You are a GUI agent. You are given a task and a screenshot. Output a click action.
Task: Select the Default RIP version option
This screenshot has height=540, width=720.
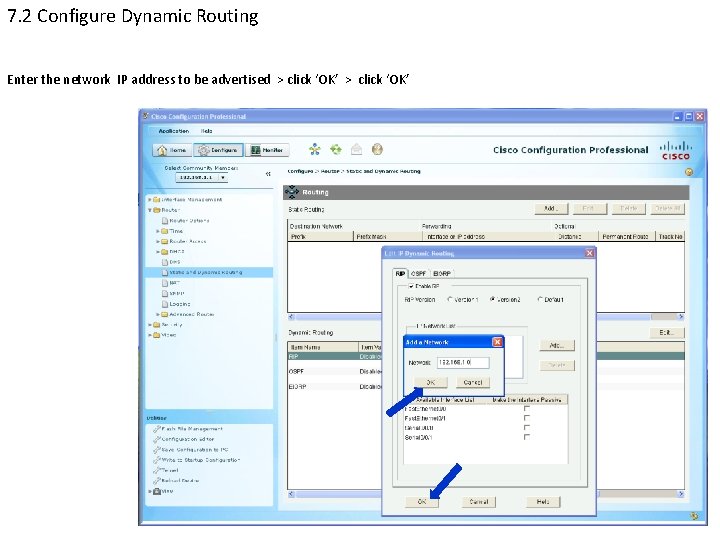tap(540, 299)
